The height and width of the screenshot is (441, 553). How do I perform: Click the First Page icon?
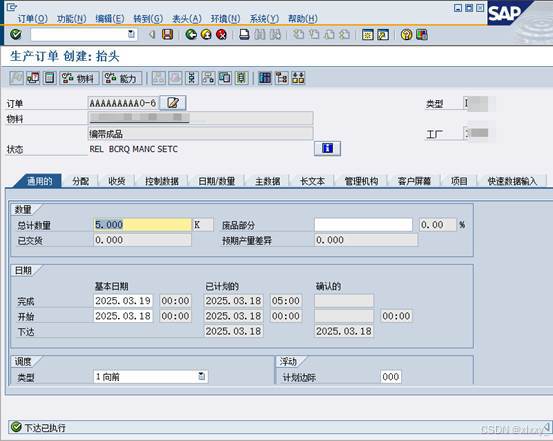point(299,35)
